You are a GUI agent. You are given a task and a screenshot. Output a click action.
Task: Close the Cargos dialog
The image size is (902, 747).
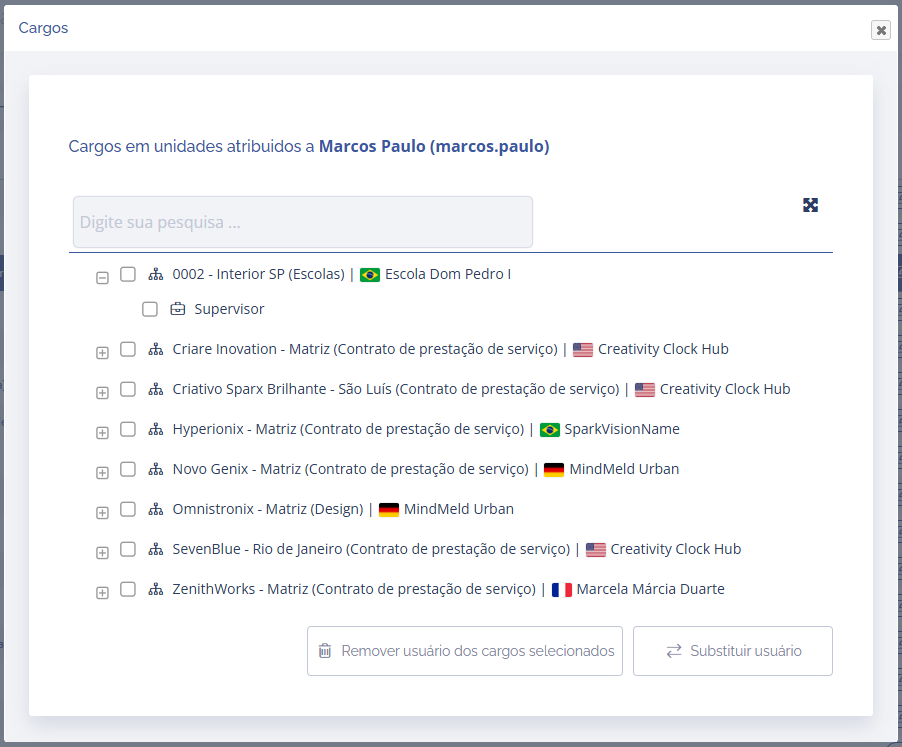click(x=880, y=30)
